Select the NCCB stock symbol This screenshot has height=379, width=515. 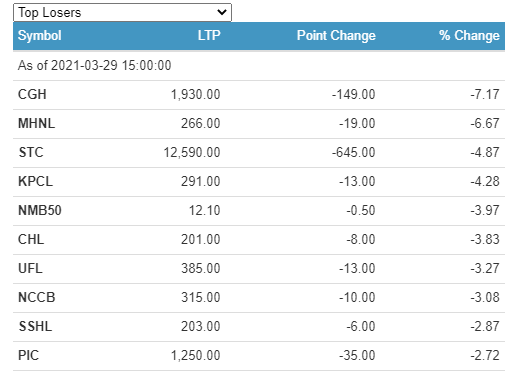tap(37, 297)
